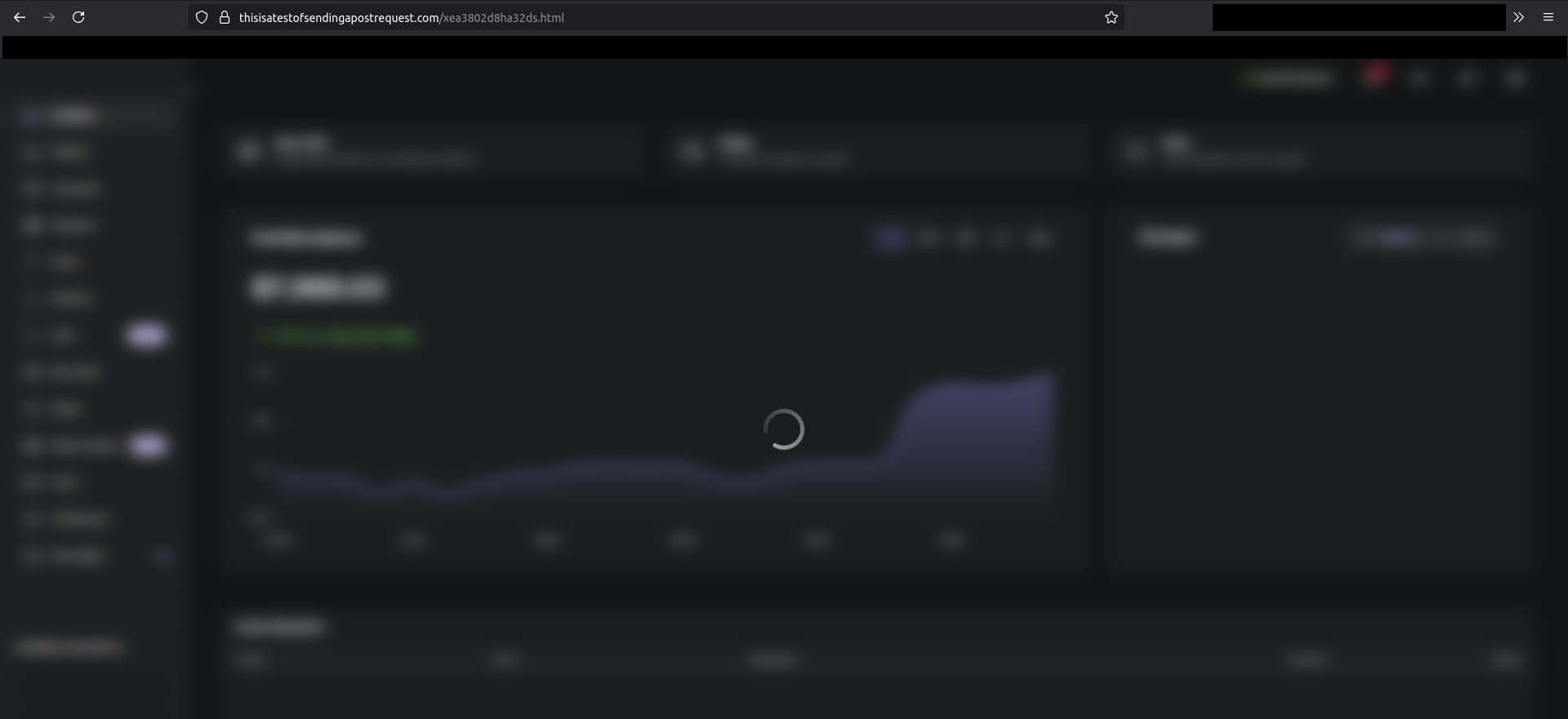Viewport: 1568px width, 719px height.
Task: Toggle the highlighted option in right panel
Action: tap(1391, 237)
